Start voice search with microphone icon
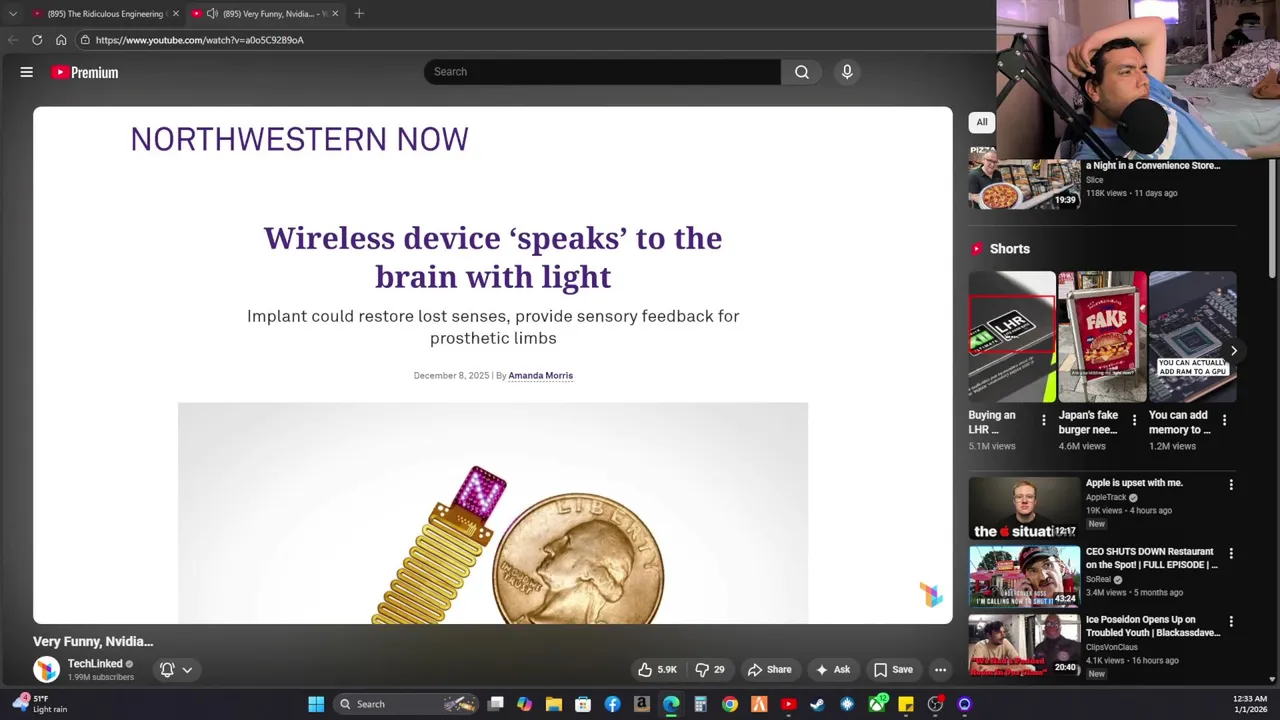The width and height of the screenshot is (1280, 720). point(847,72)
